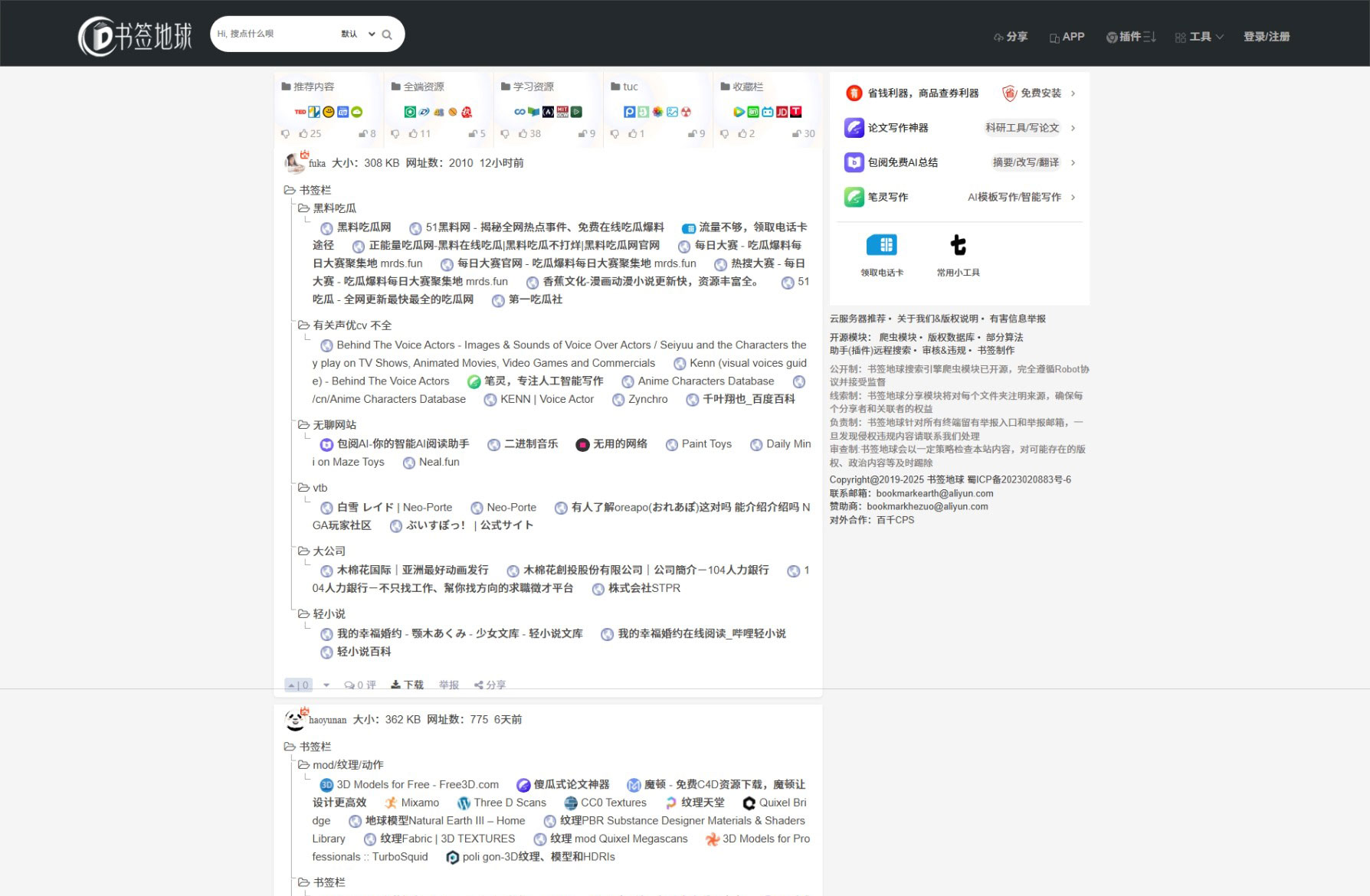Click the 领取电话卡 SIM card icon

pyautogui.click(x=882, y=245)
